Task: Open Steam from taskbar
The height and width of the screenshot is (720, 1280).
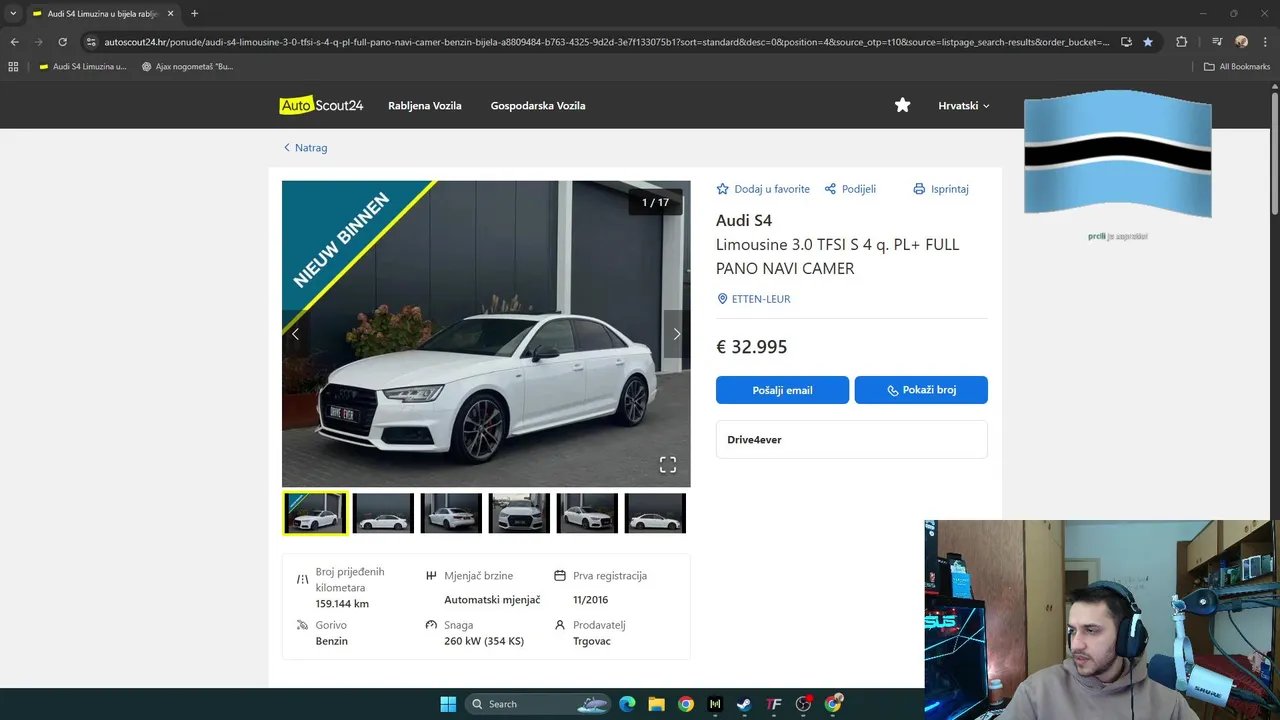Action: coord(744,704)
